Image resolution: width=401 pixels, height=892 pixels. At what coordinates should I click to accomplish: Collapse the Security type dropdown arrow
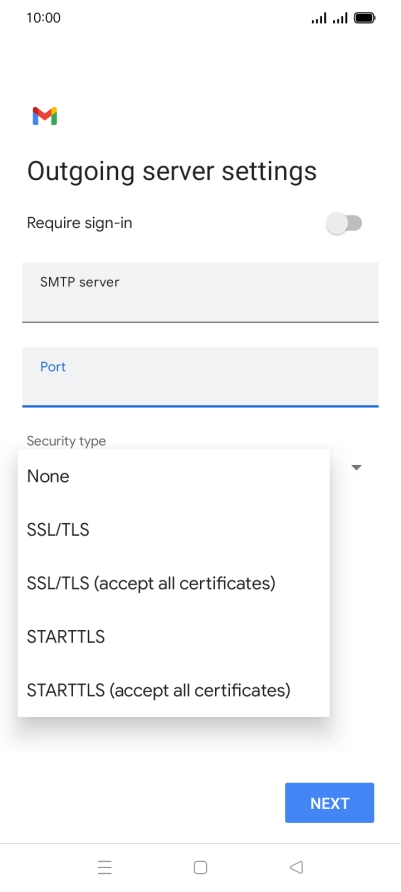pos(357,468)
